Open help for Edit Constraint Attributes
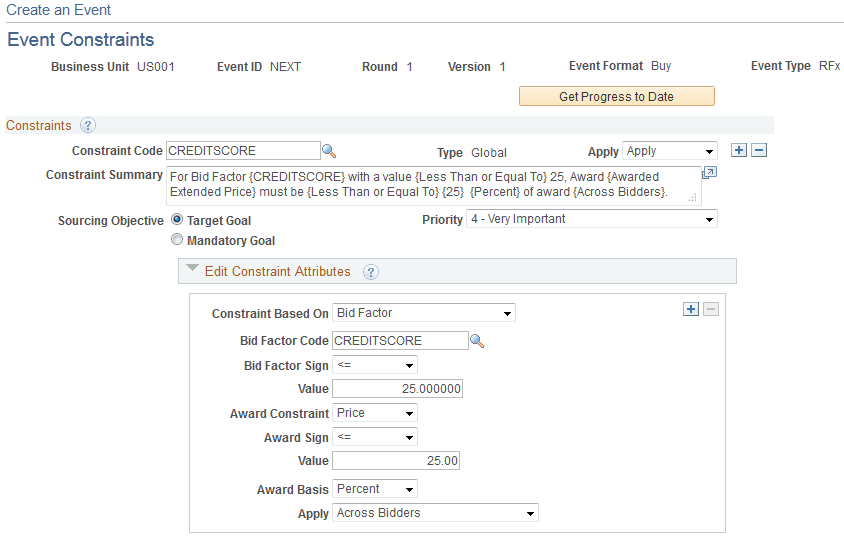Screen dimensions: 844x537 (x=371, y=272)
